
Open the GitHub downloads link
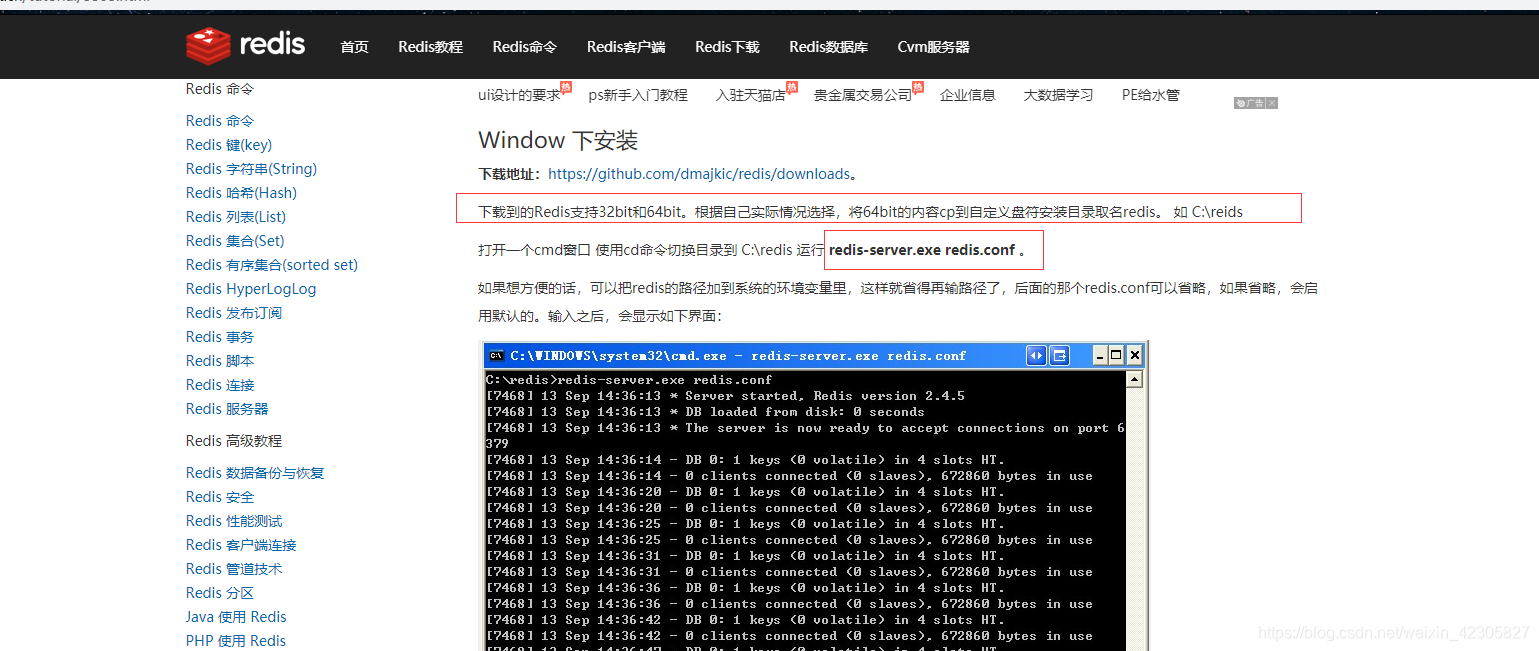[x=699, y=174]
